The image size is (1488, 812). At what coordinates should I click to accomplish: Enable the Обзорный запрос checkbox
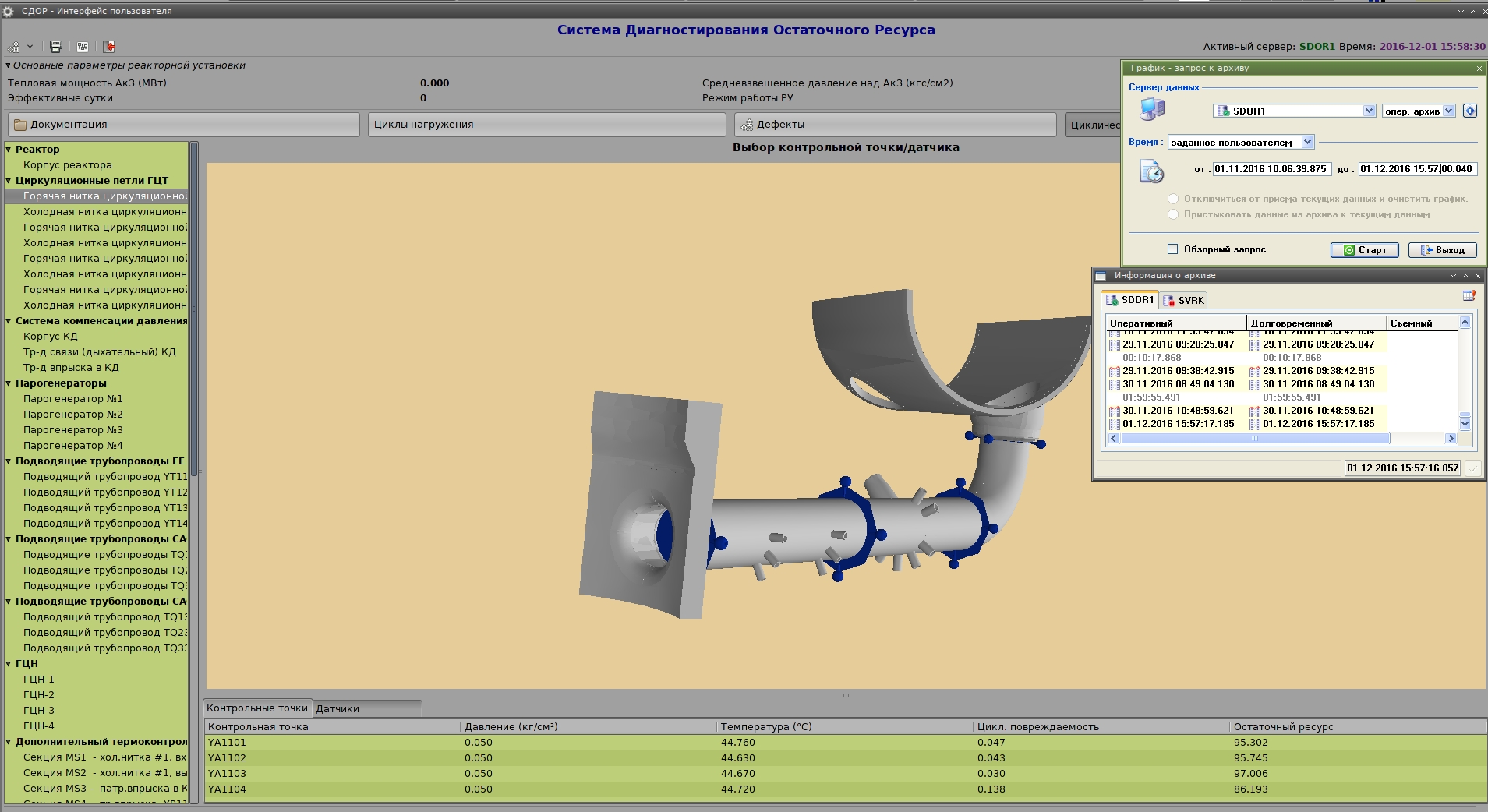1172,249
